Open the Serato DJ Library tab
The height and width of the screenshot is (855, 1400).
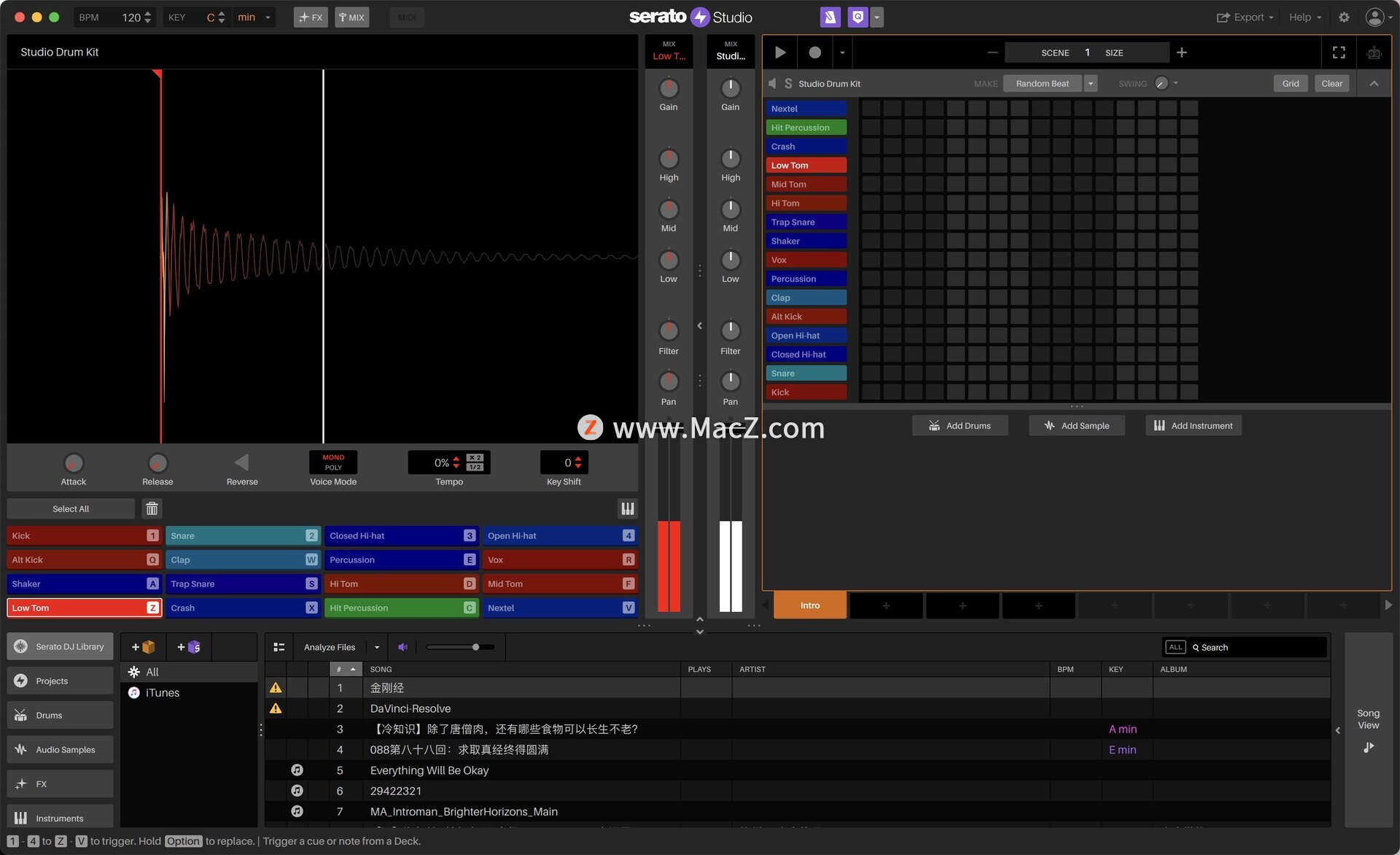tap(60, 646)
